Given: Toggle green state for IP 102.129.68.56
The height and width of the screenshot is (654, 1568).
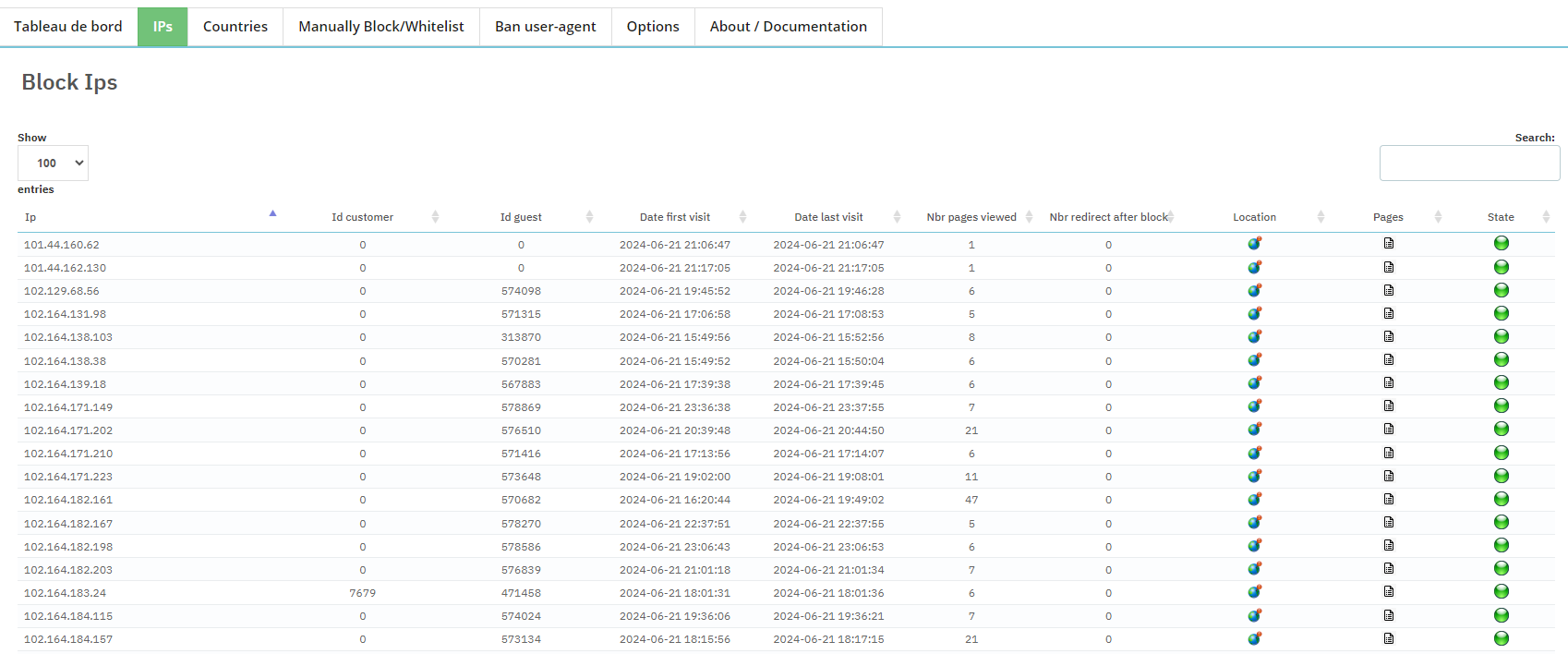Looking at the screenshot, I should pos(1501,290).
